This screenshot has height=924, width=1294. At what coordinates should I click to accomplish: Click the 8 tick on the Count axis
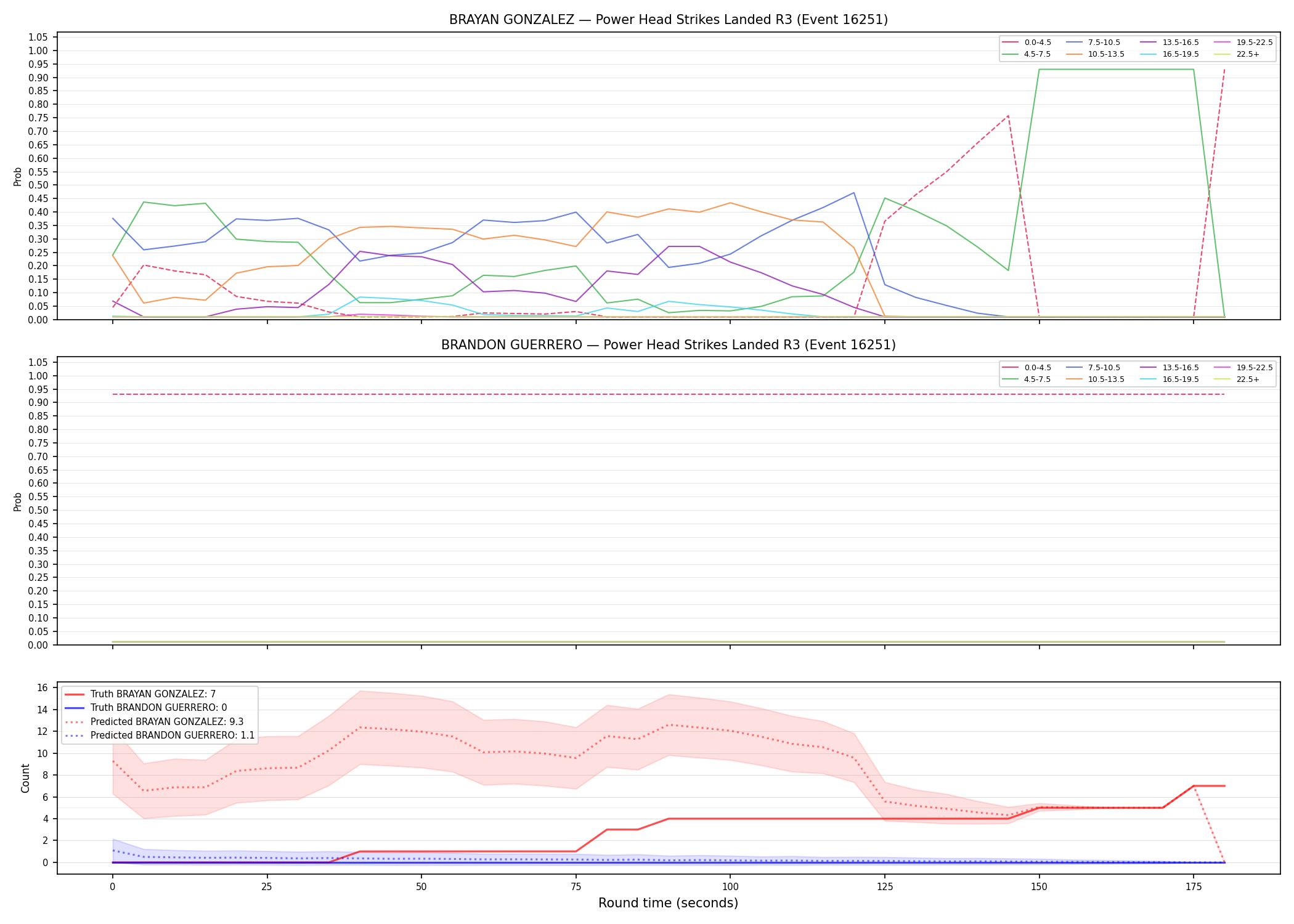46,776
